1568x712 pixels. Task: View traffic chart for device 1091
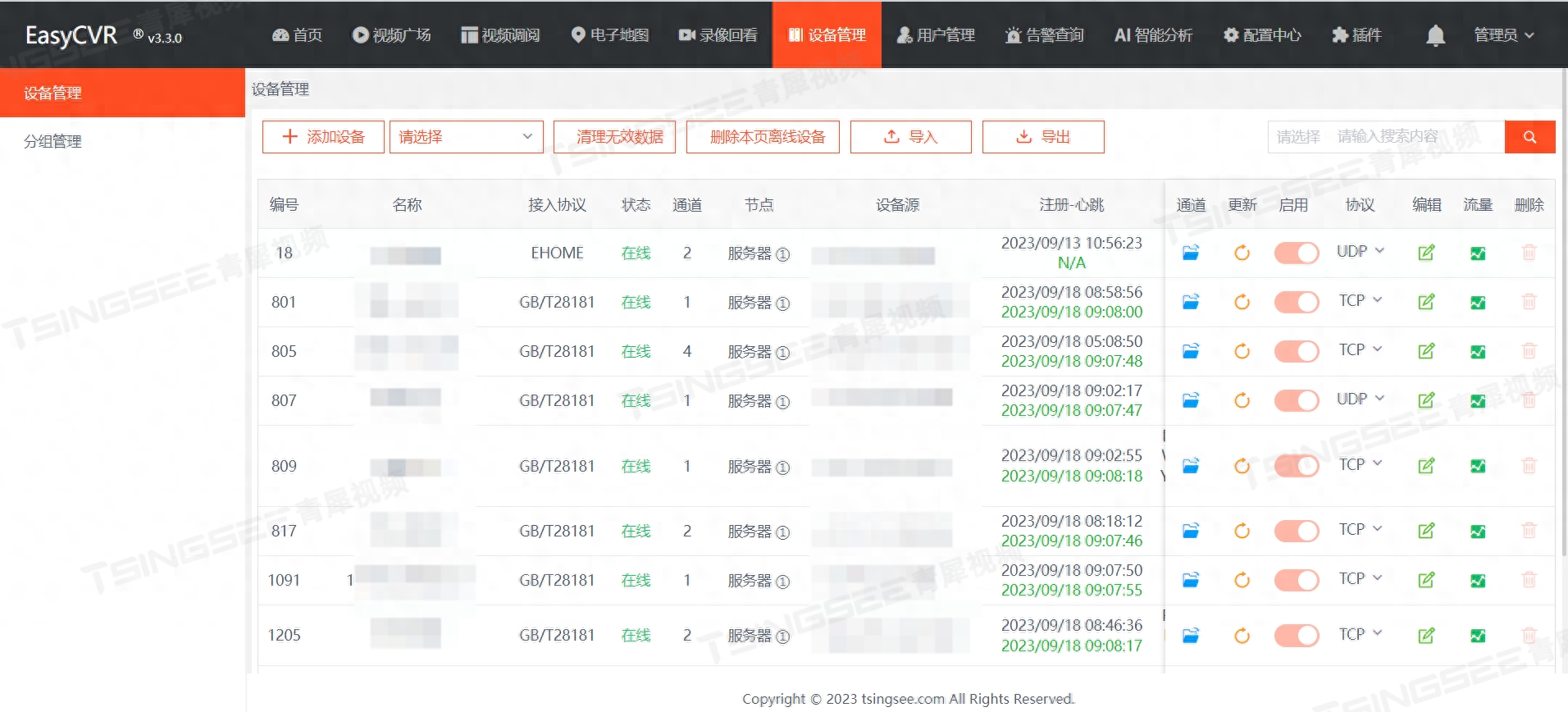(x=1478, y=581)
